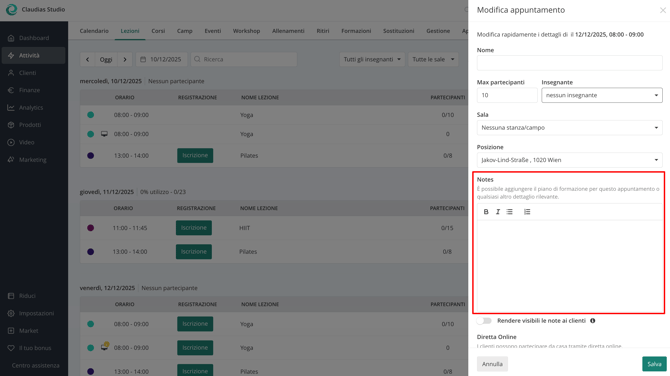Click the teal status dot of Wednesday 08:00 Yoga 0/10
The width and height of the screenshot is (670, 376).
[x=91, y=115]
